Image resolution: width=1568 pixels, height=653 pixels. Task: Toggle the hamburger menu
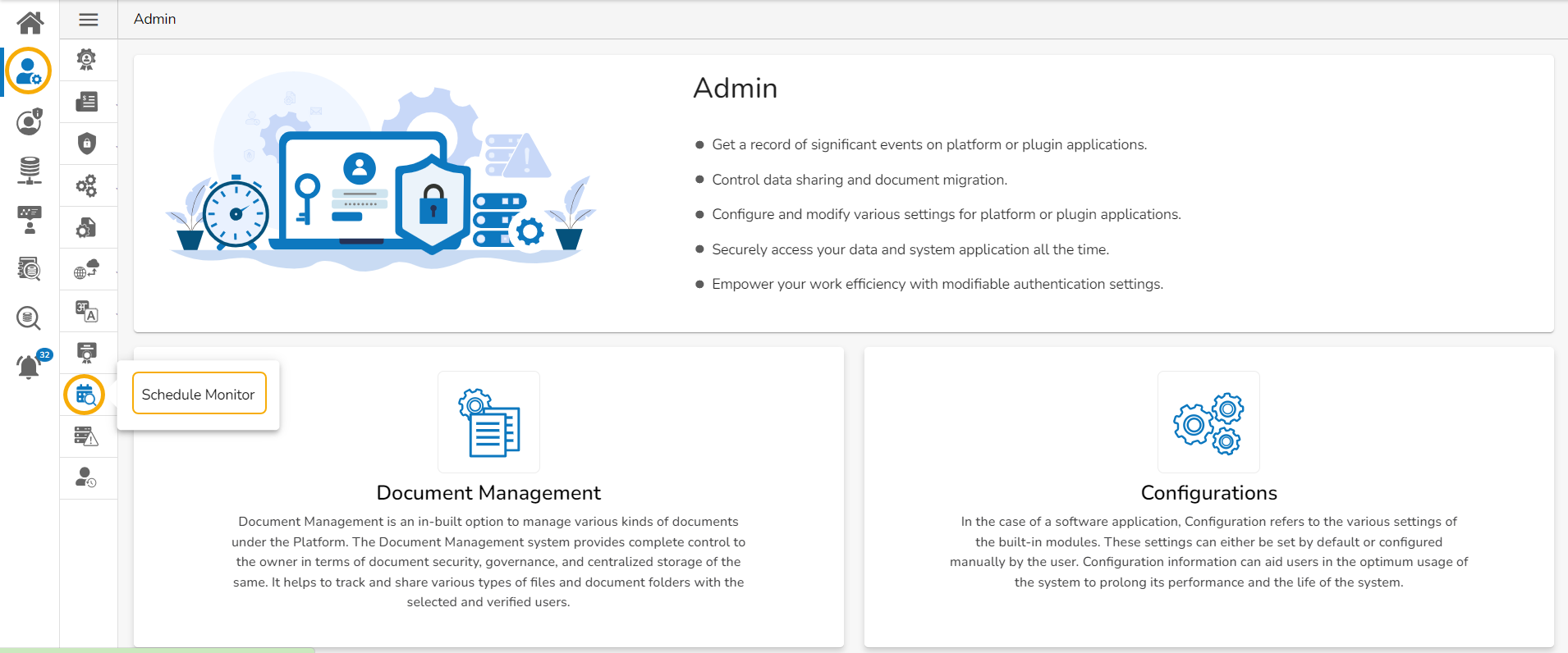coord(89,20)
